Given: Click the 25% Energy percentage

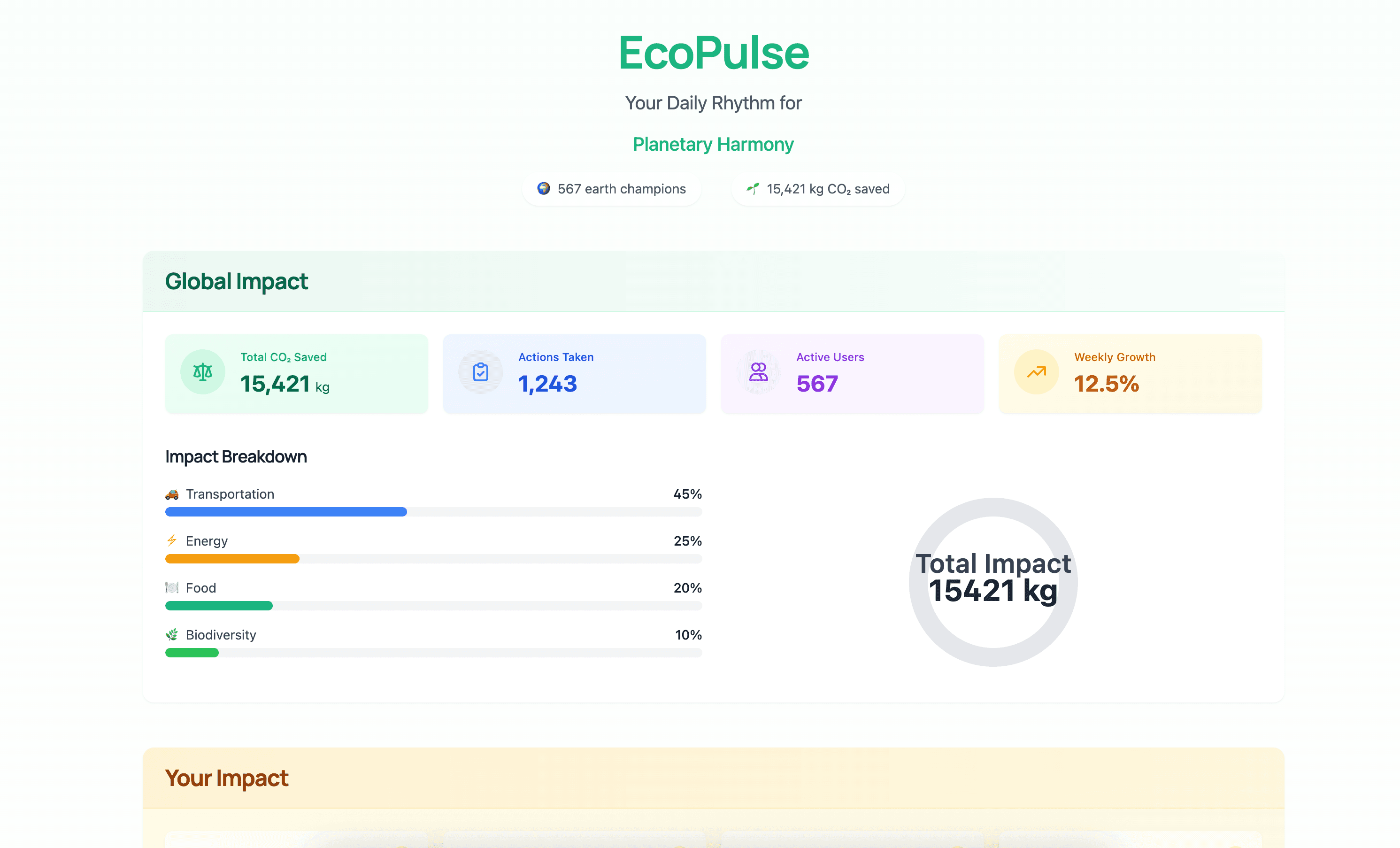Looking at the screenshot, I should [x=687, y=540].
